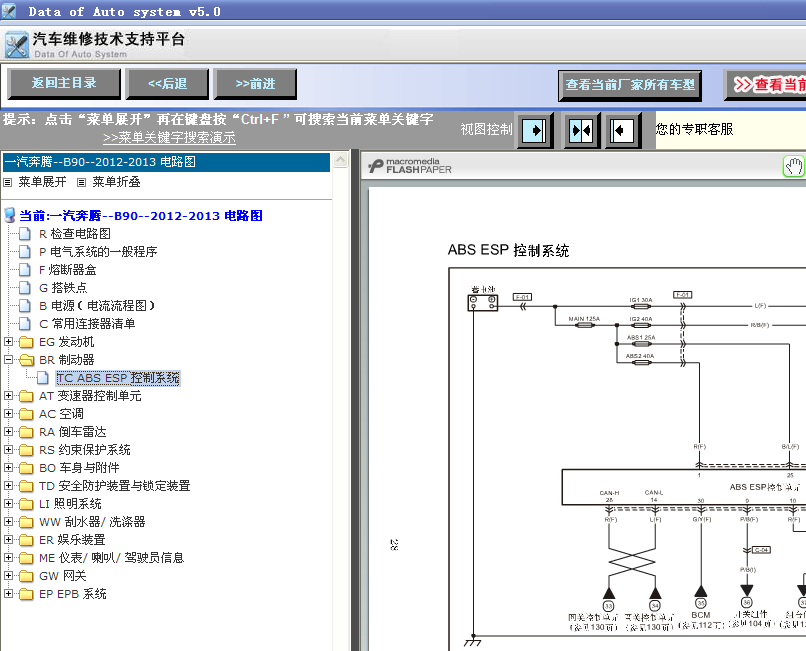Click the view control left-arrow icon
Screen dimensions: 806x651
coord(623,131)
